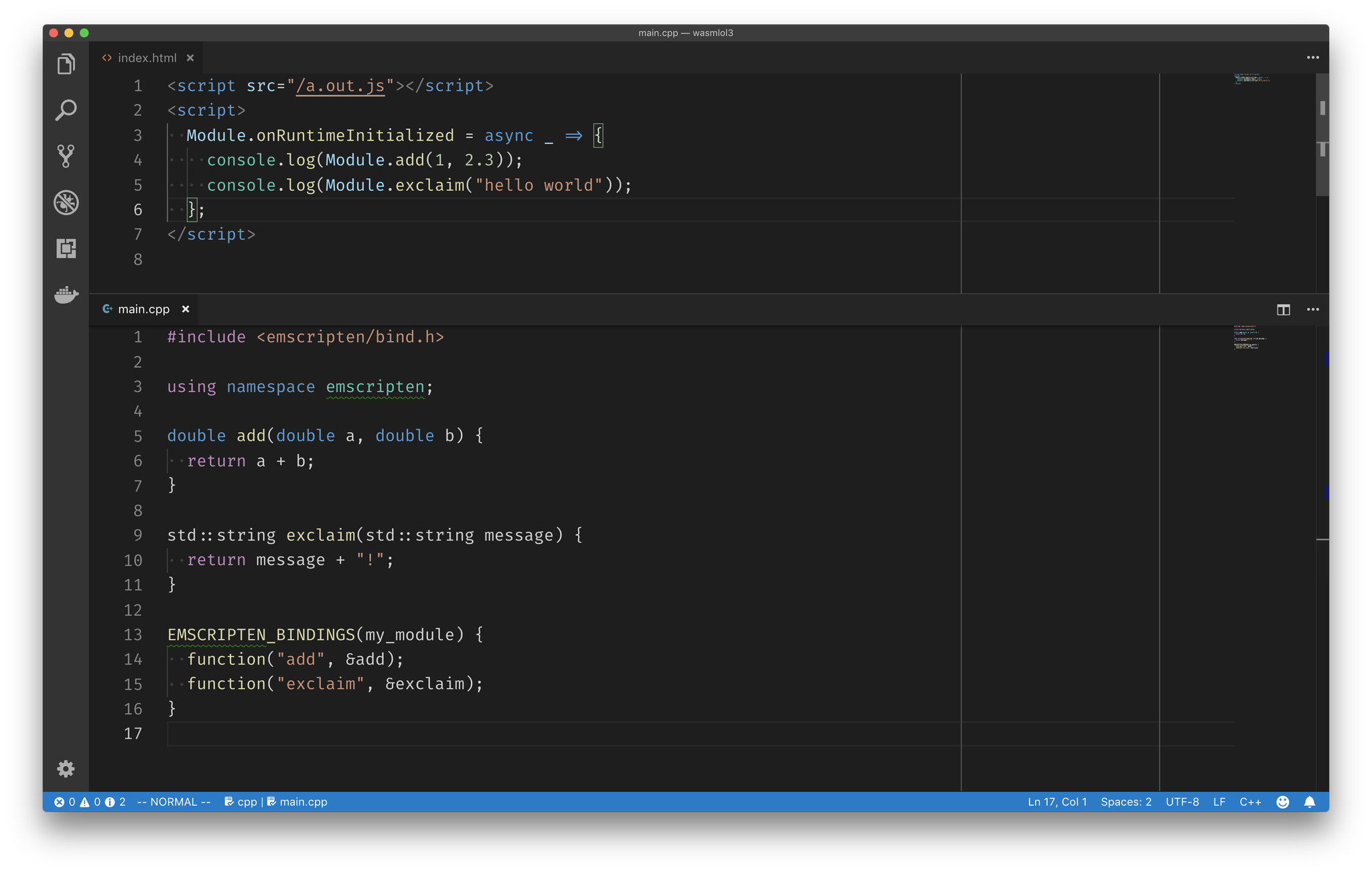Go to line via Ln 17, Col 1
1372x873 pixels.
1057,802
